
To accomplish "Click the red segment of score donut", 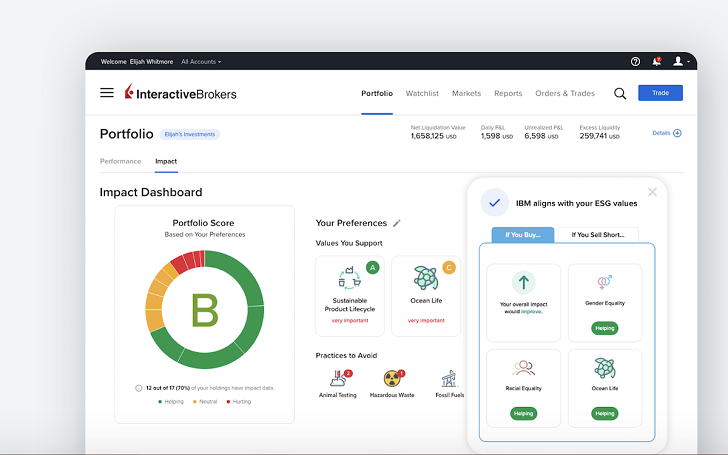I will point(185,261).
